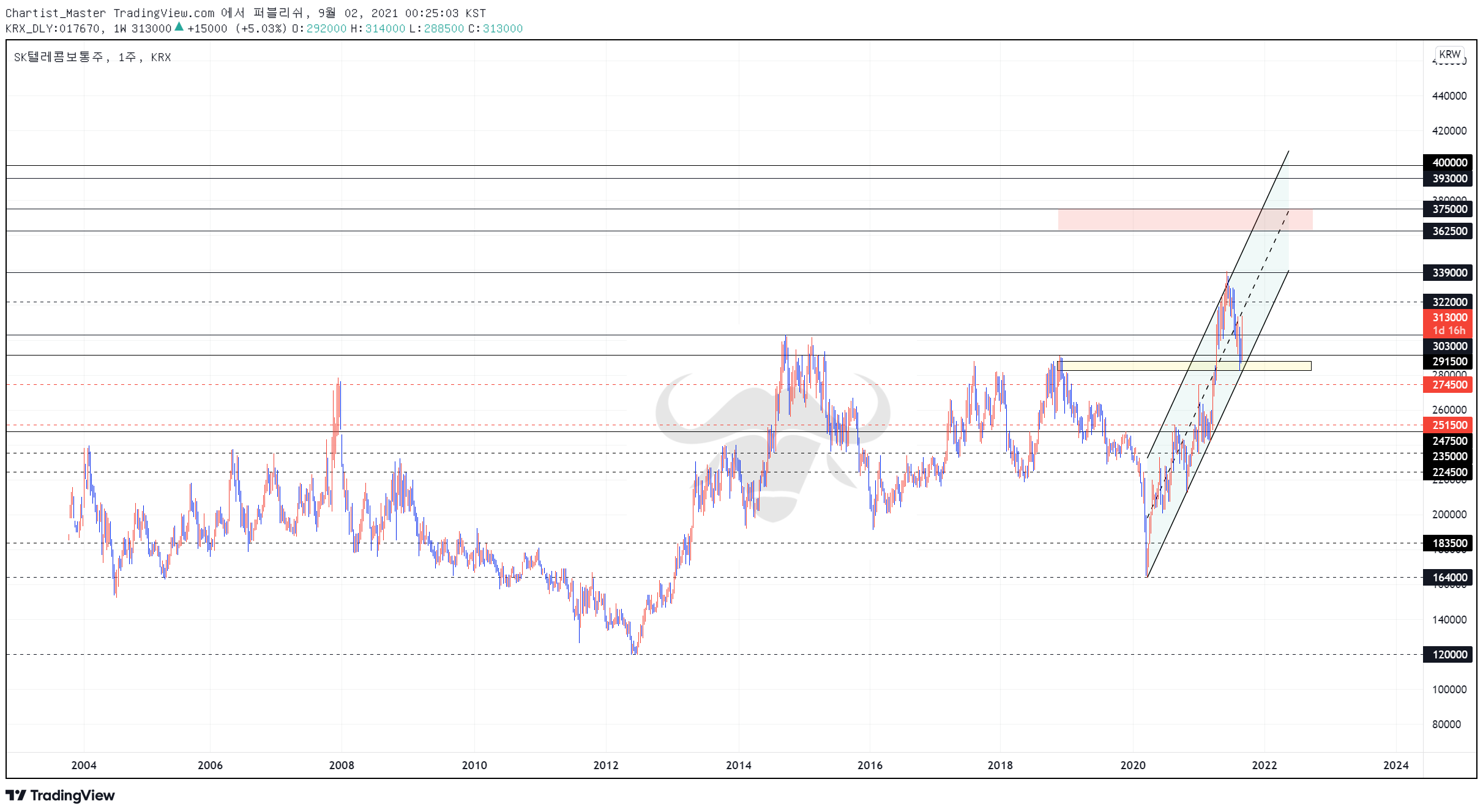Click the 80000 axis scale value

coord(1446,724)
